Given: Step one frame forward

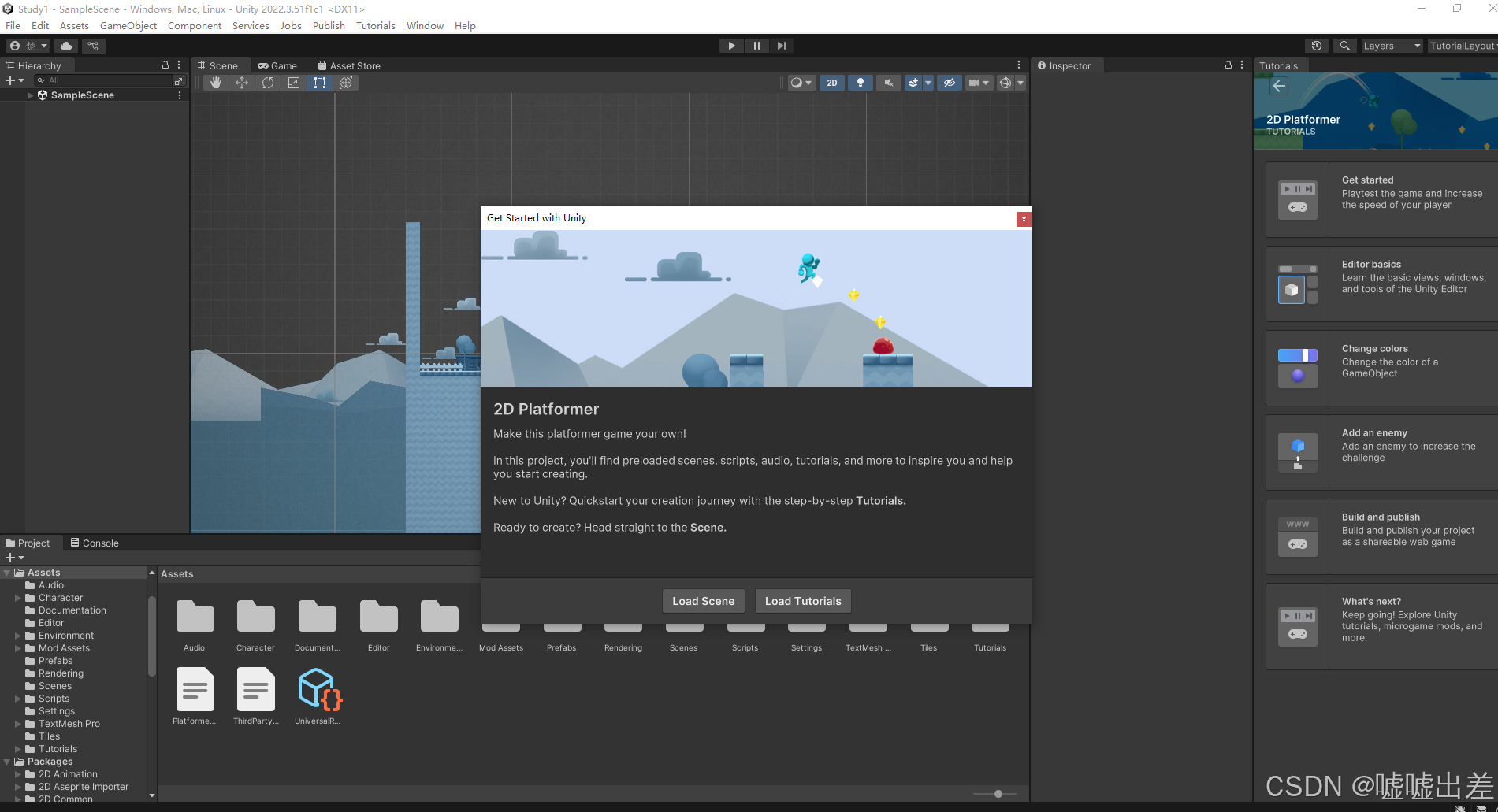Looking at the screenshot, I should pyautogui.click(x=781, y=46).
